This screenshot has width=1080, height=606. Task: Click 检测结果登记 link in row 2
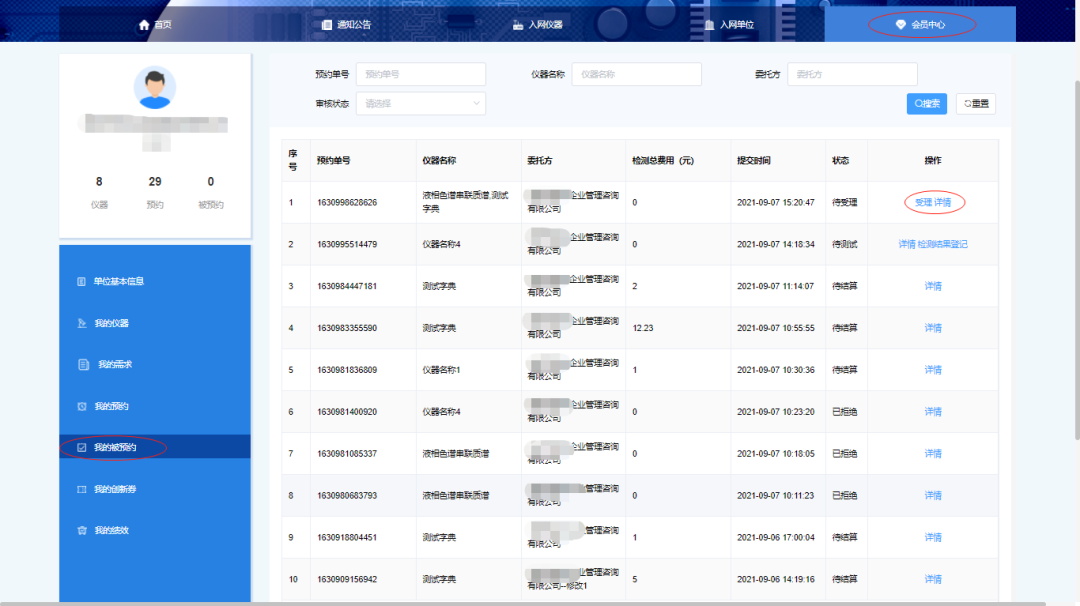coord(943,244)
